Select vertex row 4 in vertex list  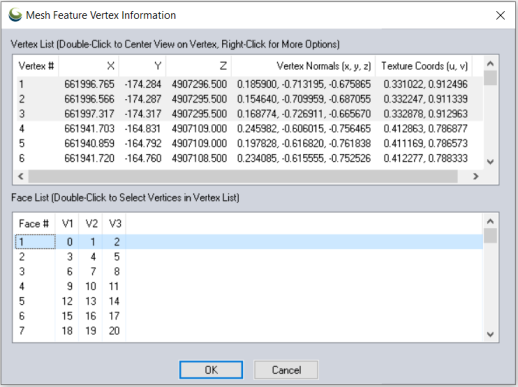[x=249, y=129]
